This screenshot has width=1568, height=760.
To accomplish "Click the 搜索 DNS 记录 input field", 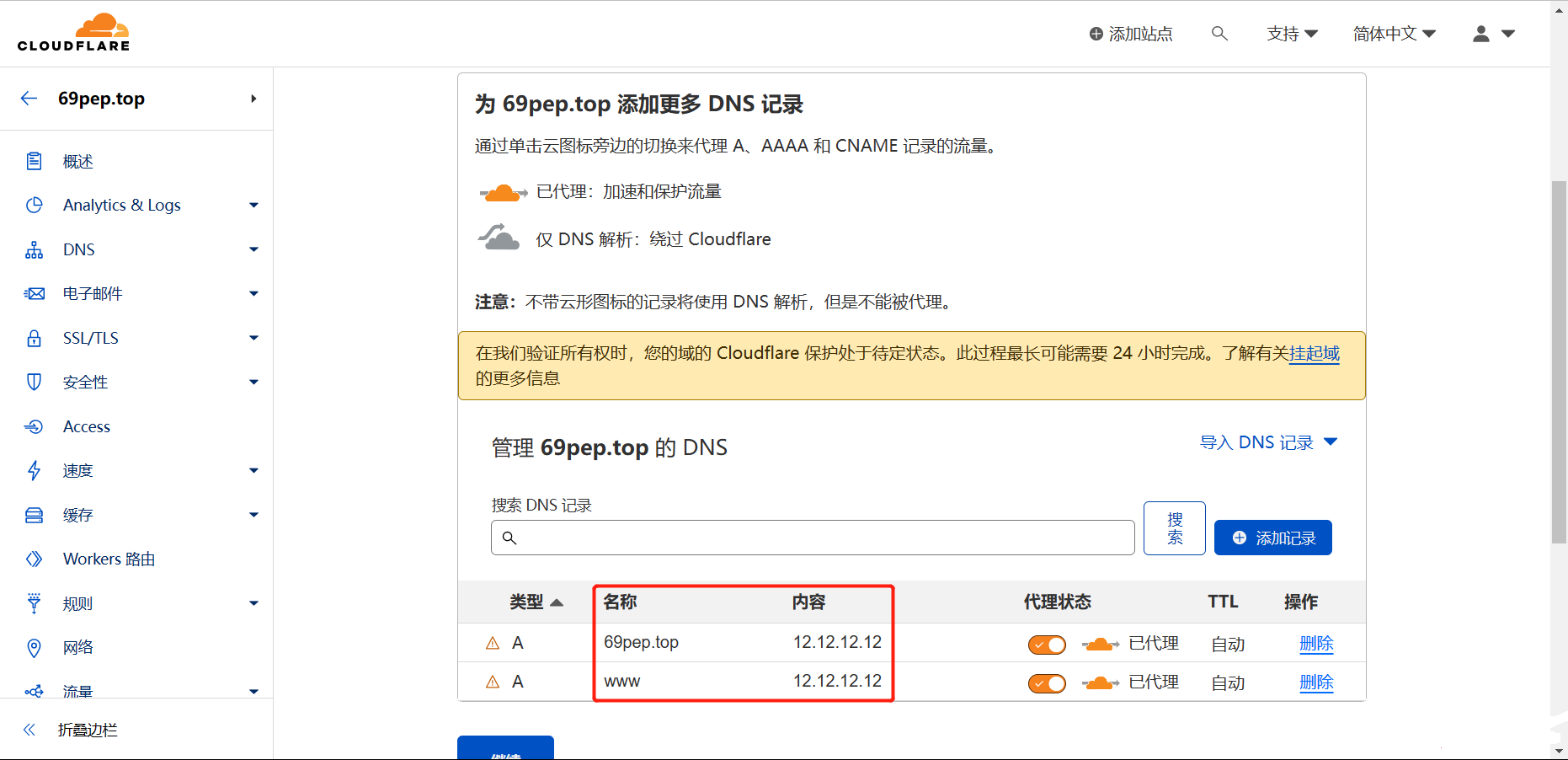I will pos(813,538).
